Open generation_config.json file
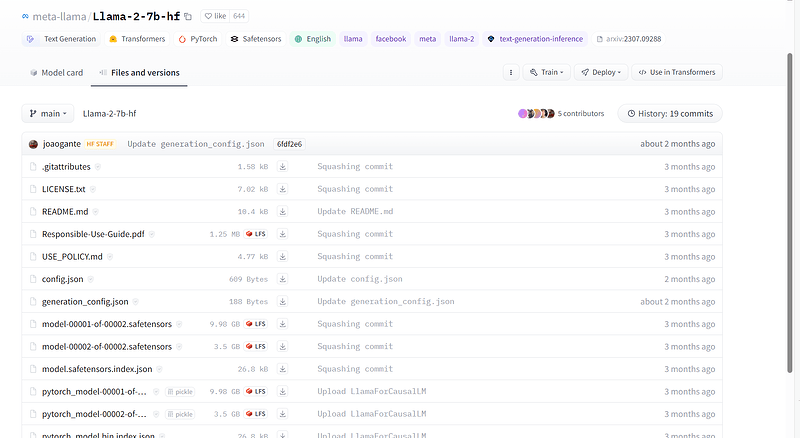800x438 pixels. (x=85, y=301)
